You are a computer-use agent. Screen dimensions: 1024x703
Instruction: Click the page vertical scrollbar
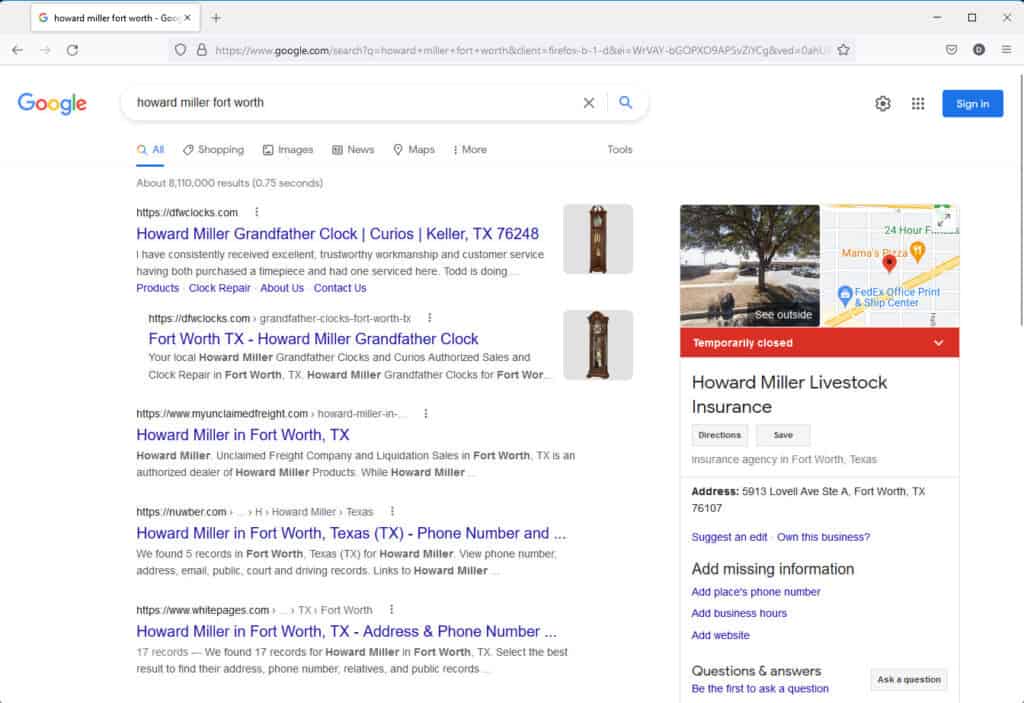point(1021,199)
